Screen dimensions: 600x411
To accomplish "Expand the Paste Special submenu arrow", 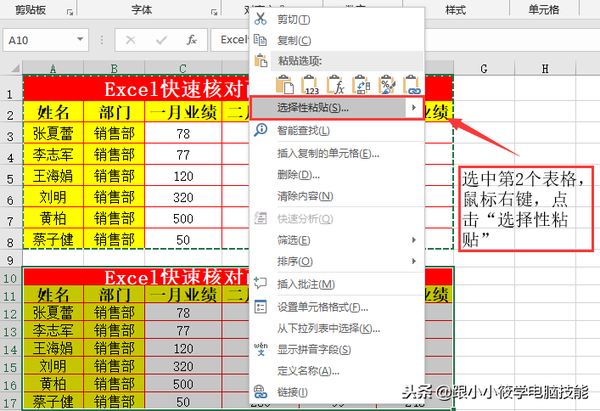I will click(414, 108).
